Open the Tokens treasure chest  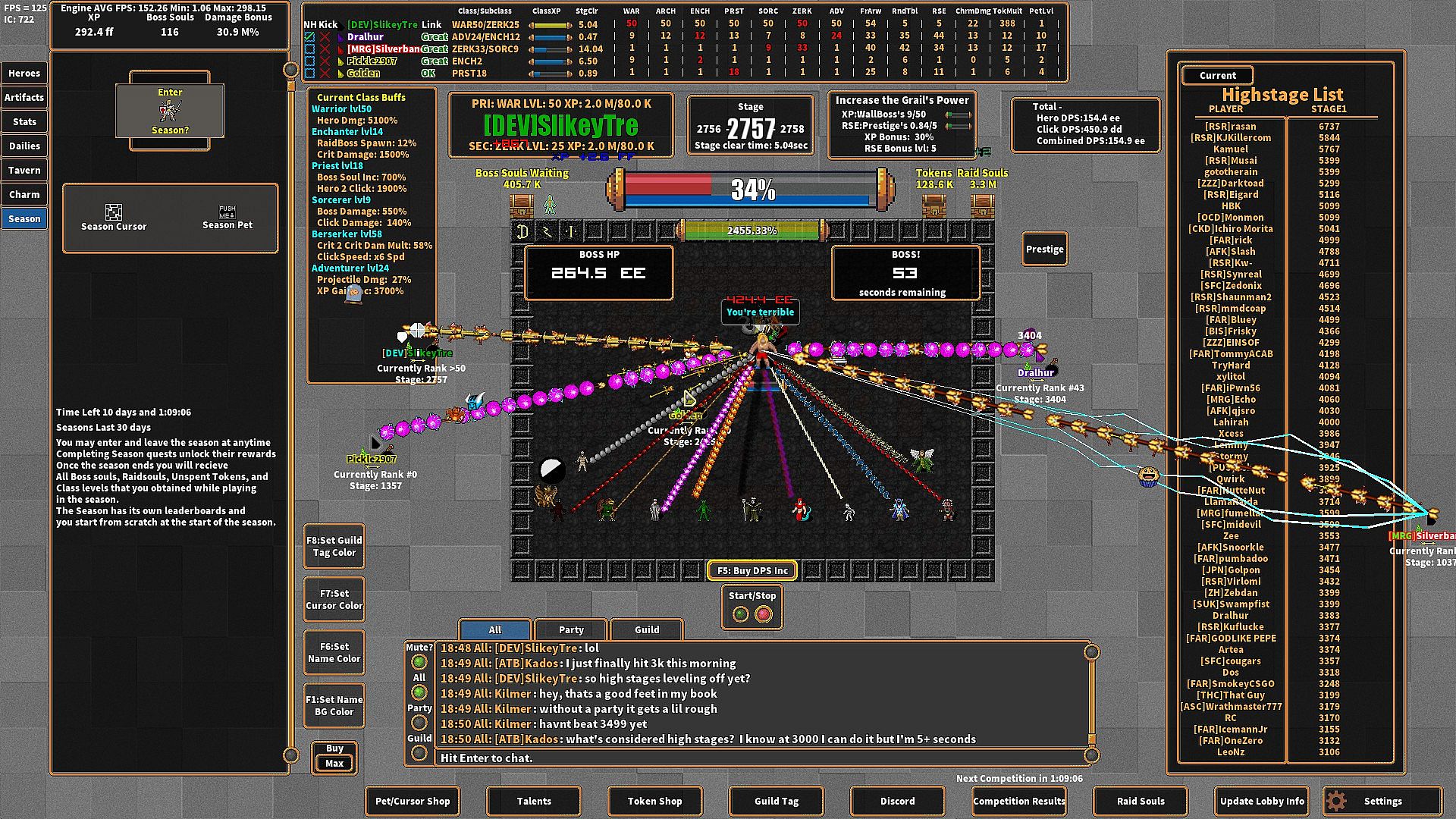tap(934, 205)
